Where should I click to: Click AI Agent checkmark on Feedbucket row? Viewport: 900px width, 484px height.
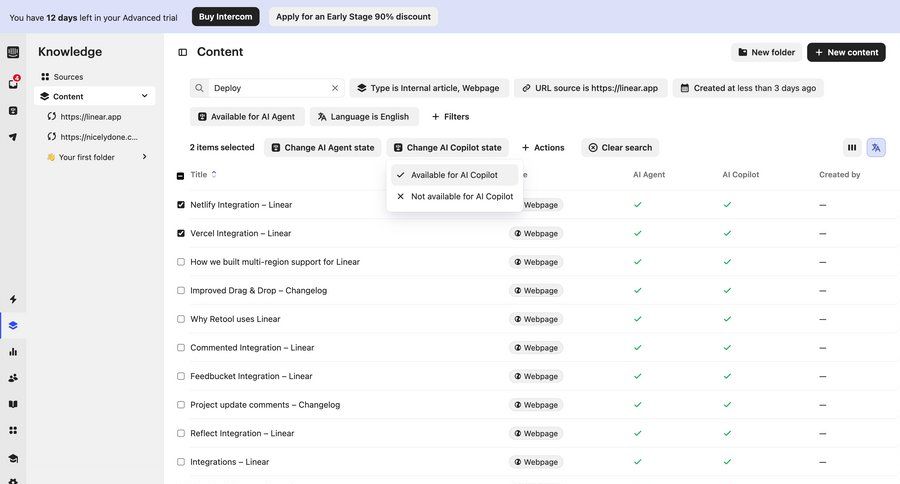[637, 376]
